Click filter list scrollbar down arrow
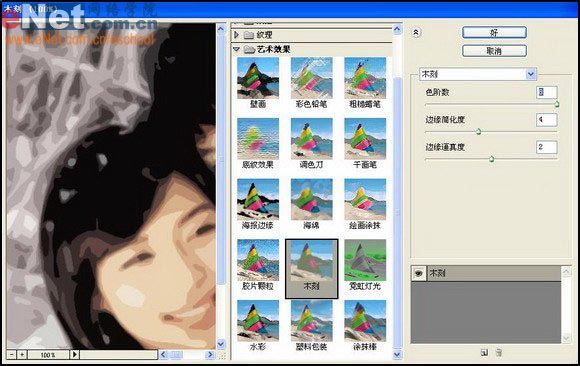 click(x=397, y=355)
